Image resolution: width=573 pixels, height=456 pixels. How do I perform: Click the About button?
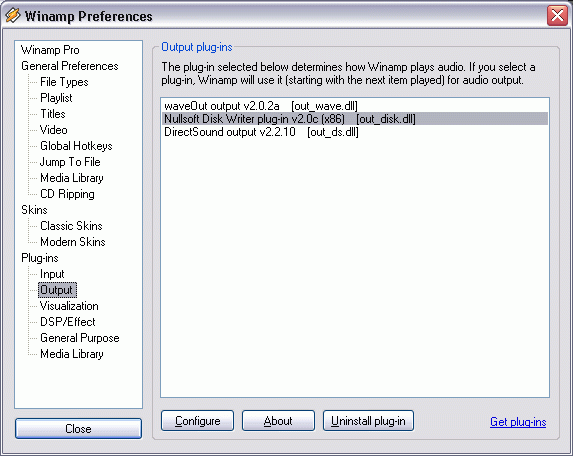pyautogui.click(x=278, y=421)
